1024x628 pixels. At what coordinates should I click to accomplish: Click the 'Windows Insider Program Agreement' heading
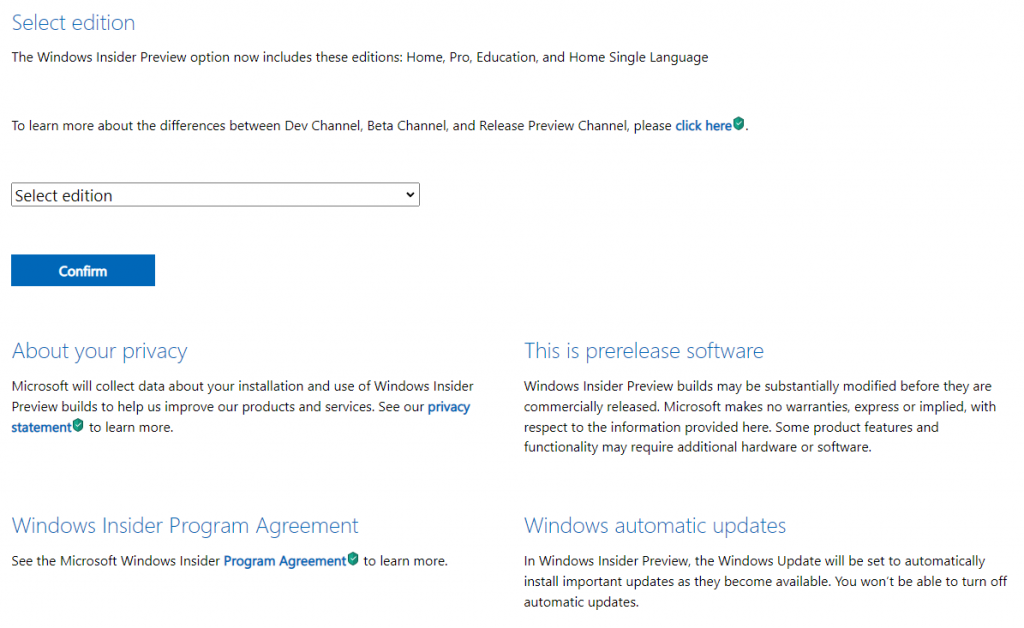[185, 526]
